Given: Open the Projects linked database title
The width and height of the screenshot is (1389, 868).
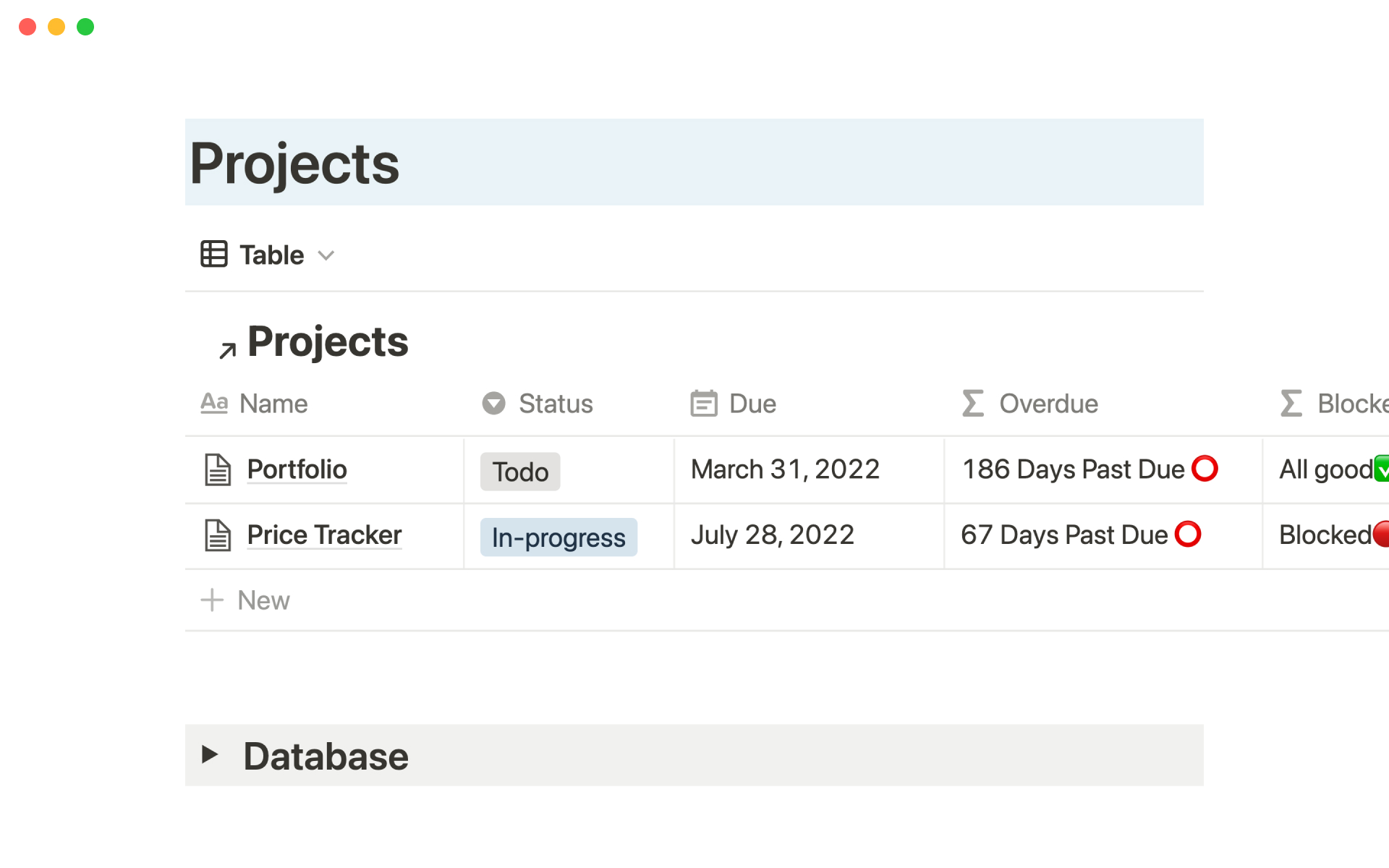Looking at the screenshot, I should [x=328, y=341].
